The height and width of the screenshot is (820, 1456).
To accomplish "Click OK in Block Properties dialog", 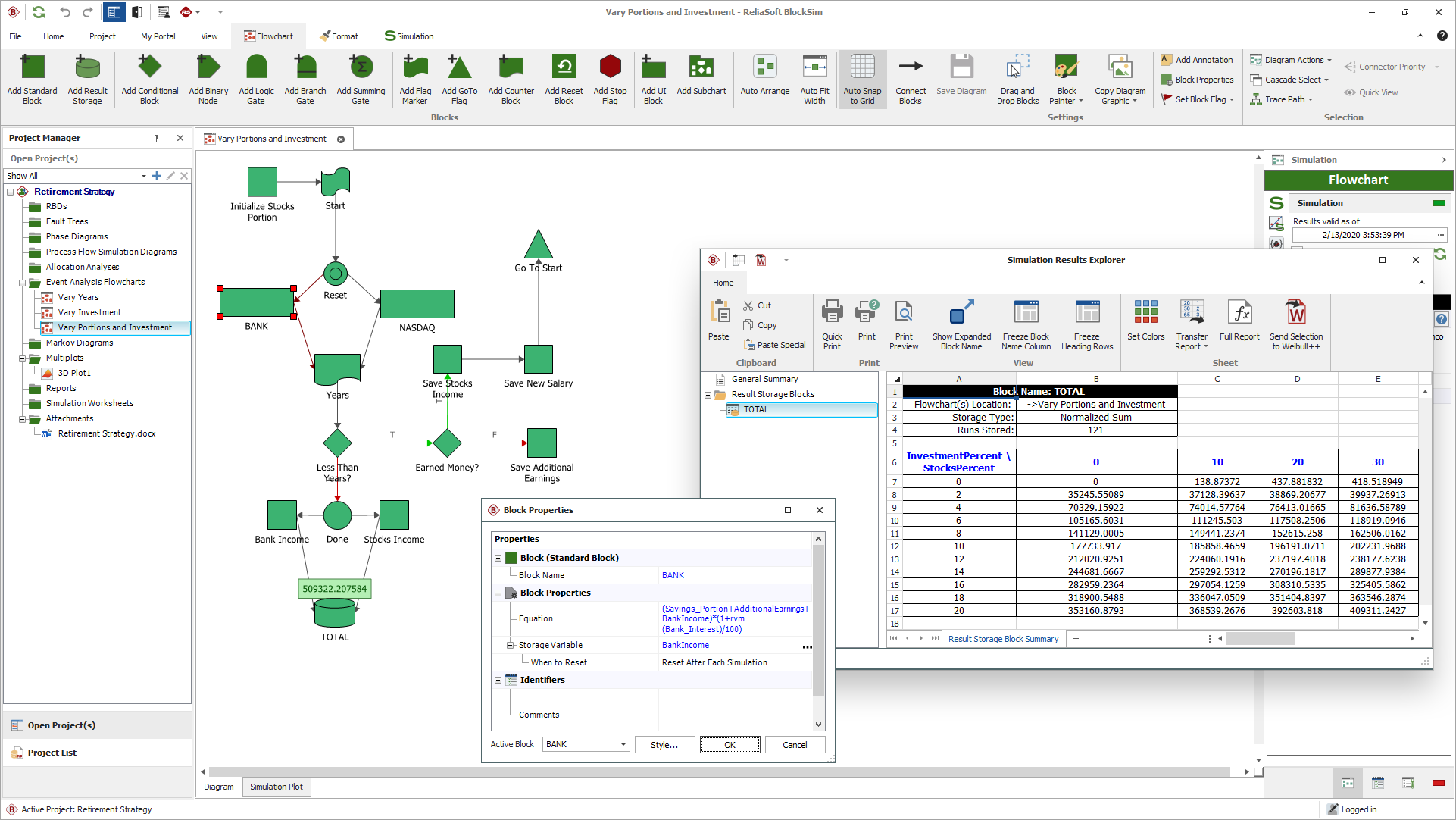I will pos(730,744).
